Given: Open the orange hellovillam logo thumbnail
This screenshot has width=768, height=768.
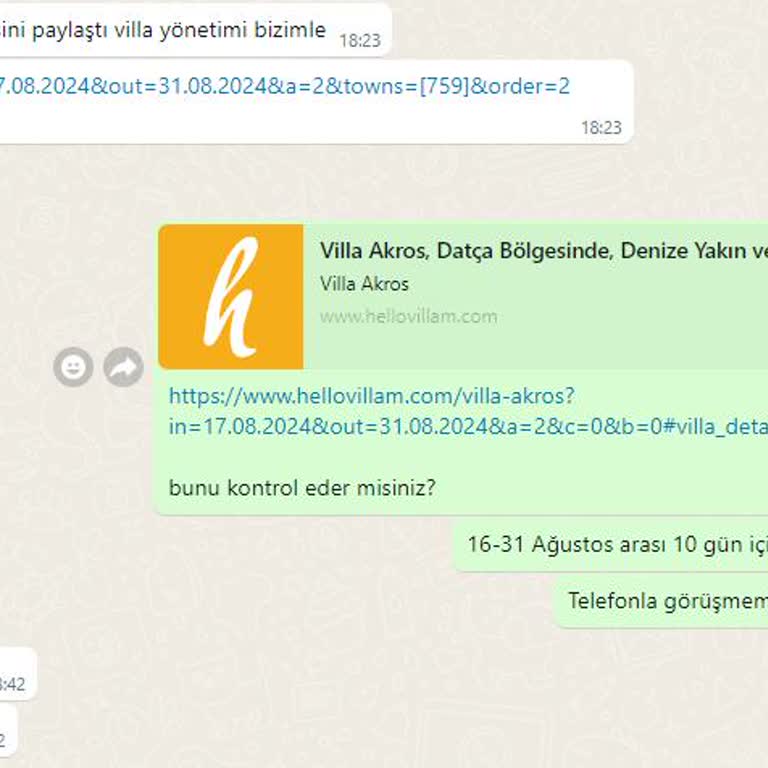Looking at the screenshot, I should (231, 297).
